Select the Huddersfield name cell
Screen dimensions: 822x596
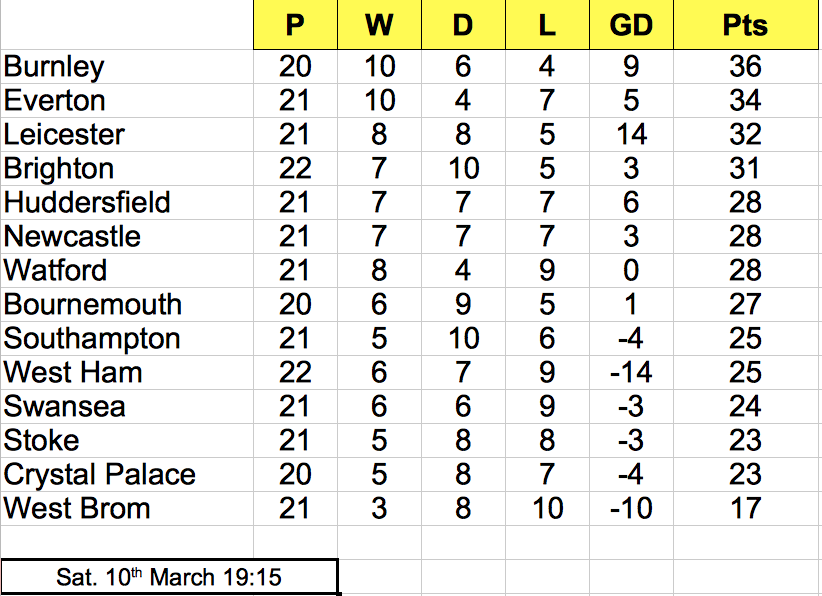coord(127,203)
